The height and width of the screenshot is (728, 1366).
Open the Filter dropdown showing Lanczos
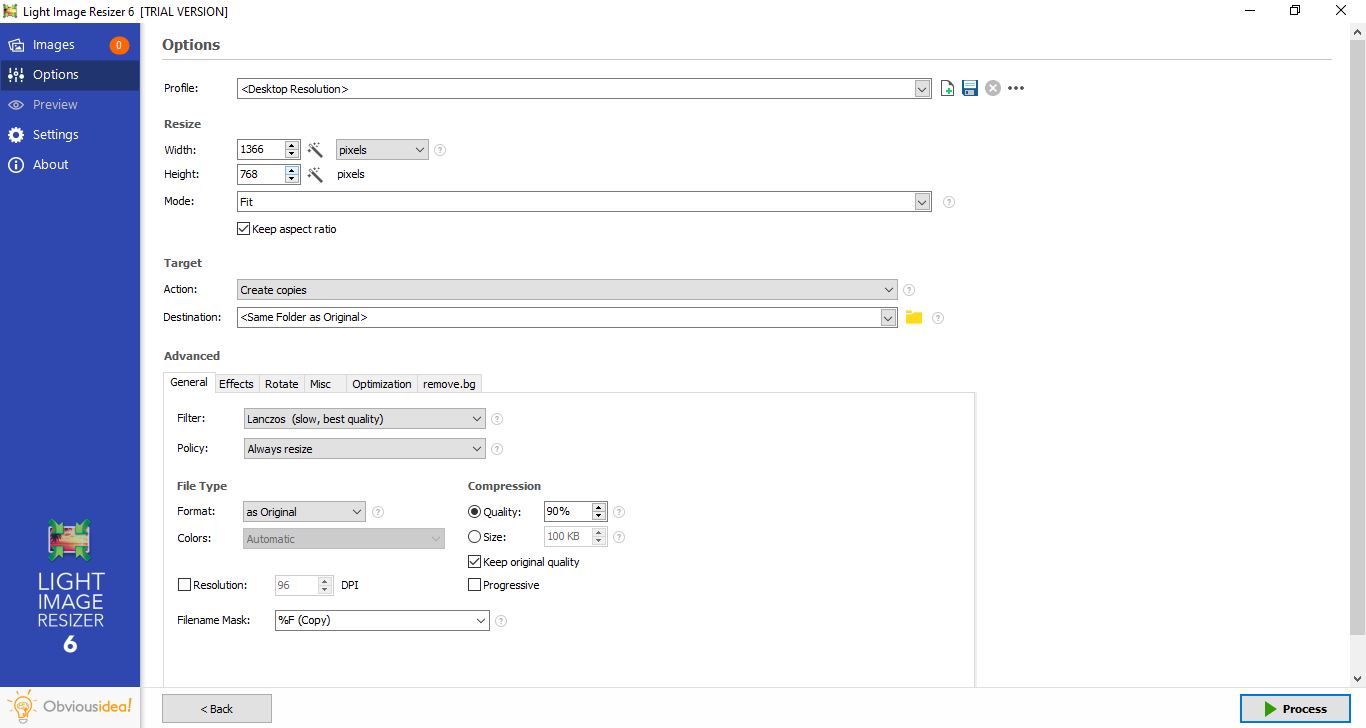[365, 419]
